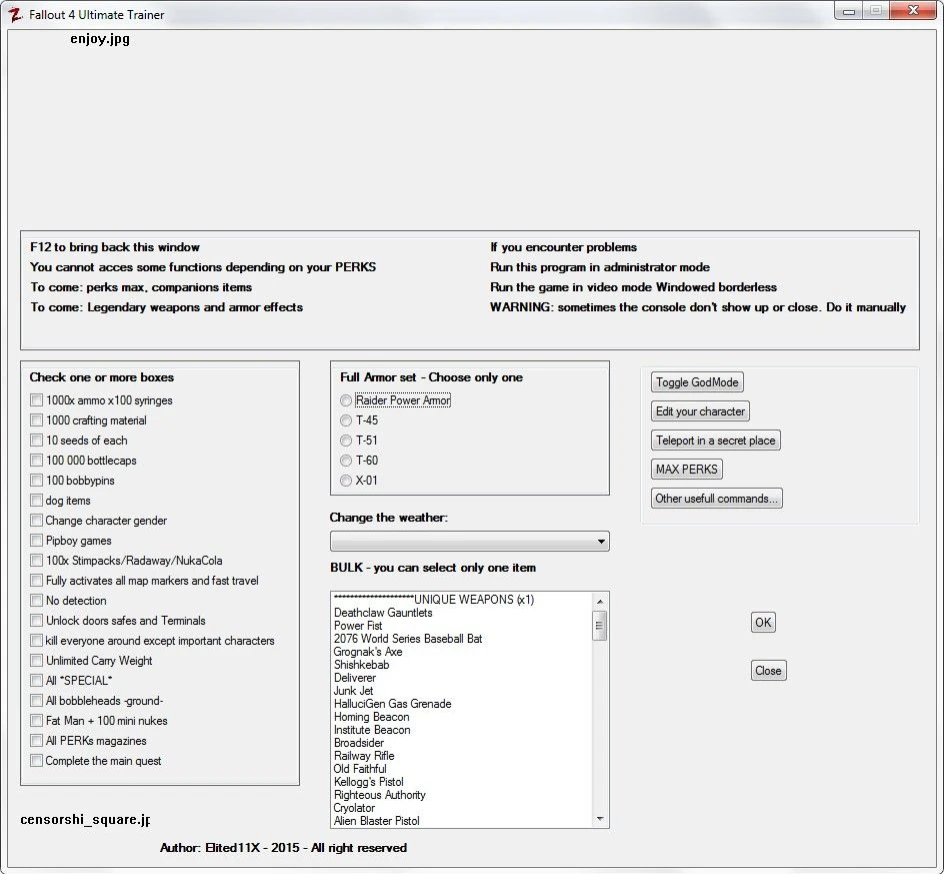The width and height of the screenshot is (944, 874).
Task: Click the Toggle GodMode button
Action: (697, 382)
